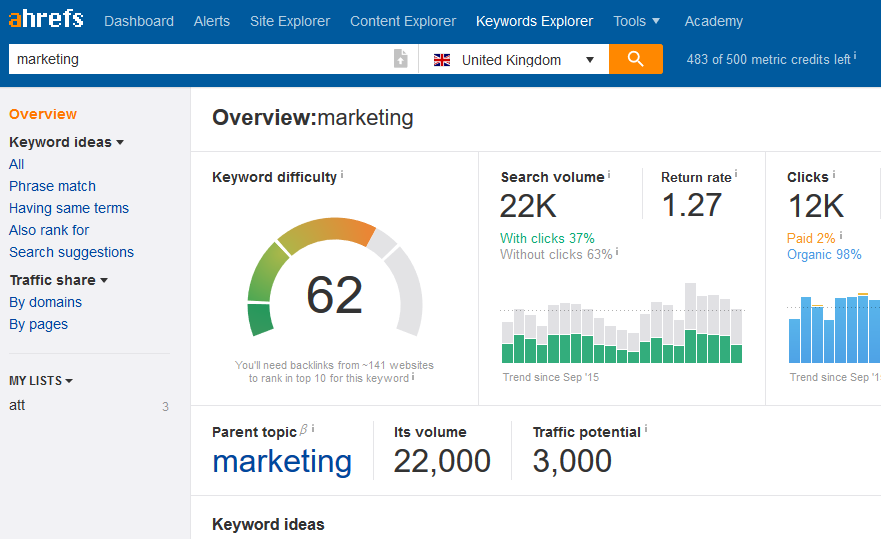Click the marketing parent topic link
881x539 pixels.
pos(282,461)
